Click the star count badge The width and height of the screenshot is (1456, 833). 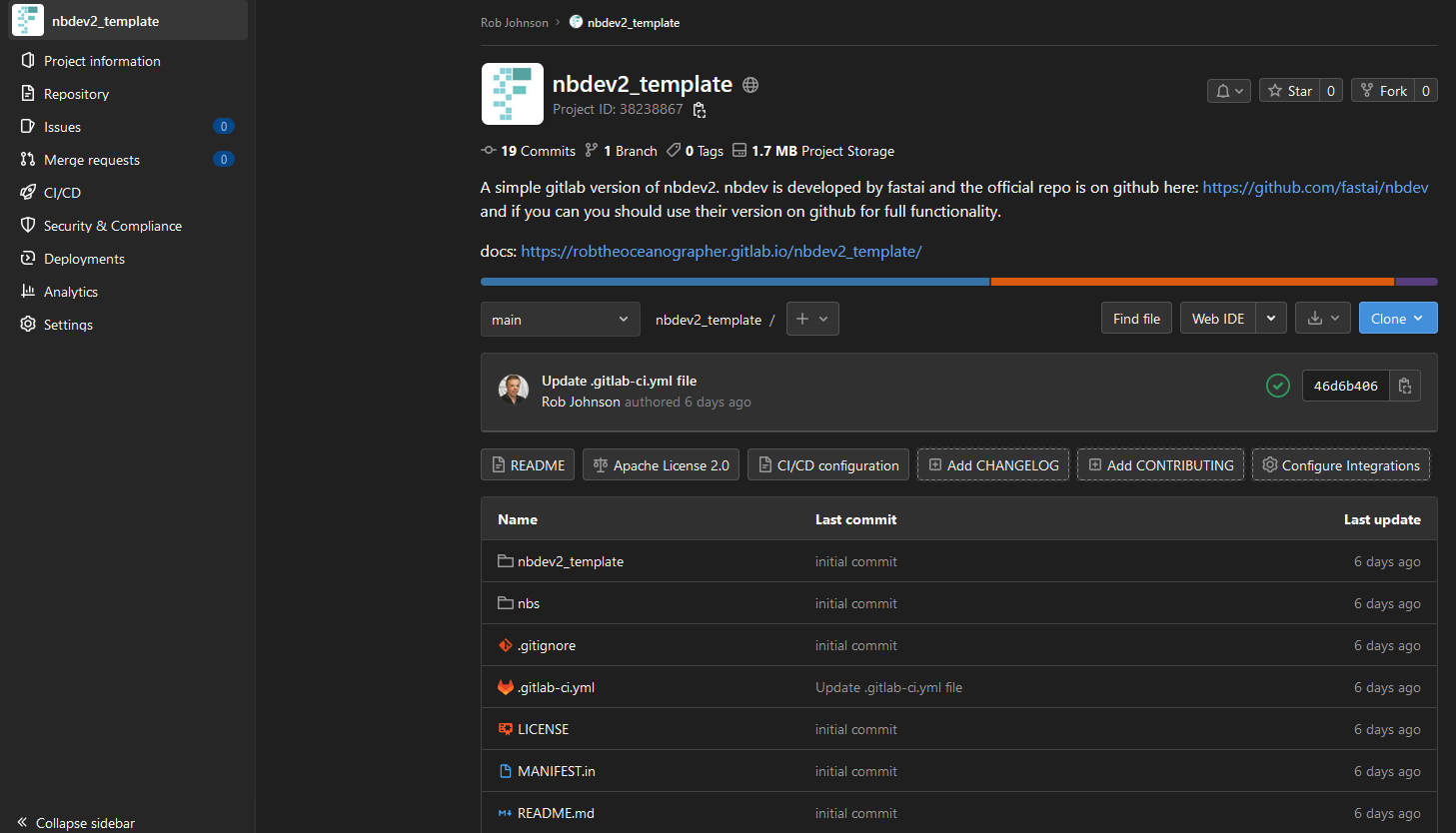[x=1331, y=91]
